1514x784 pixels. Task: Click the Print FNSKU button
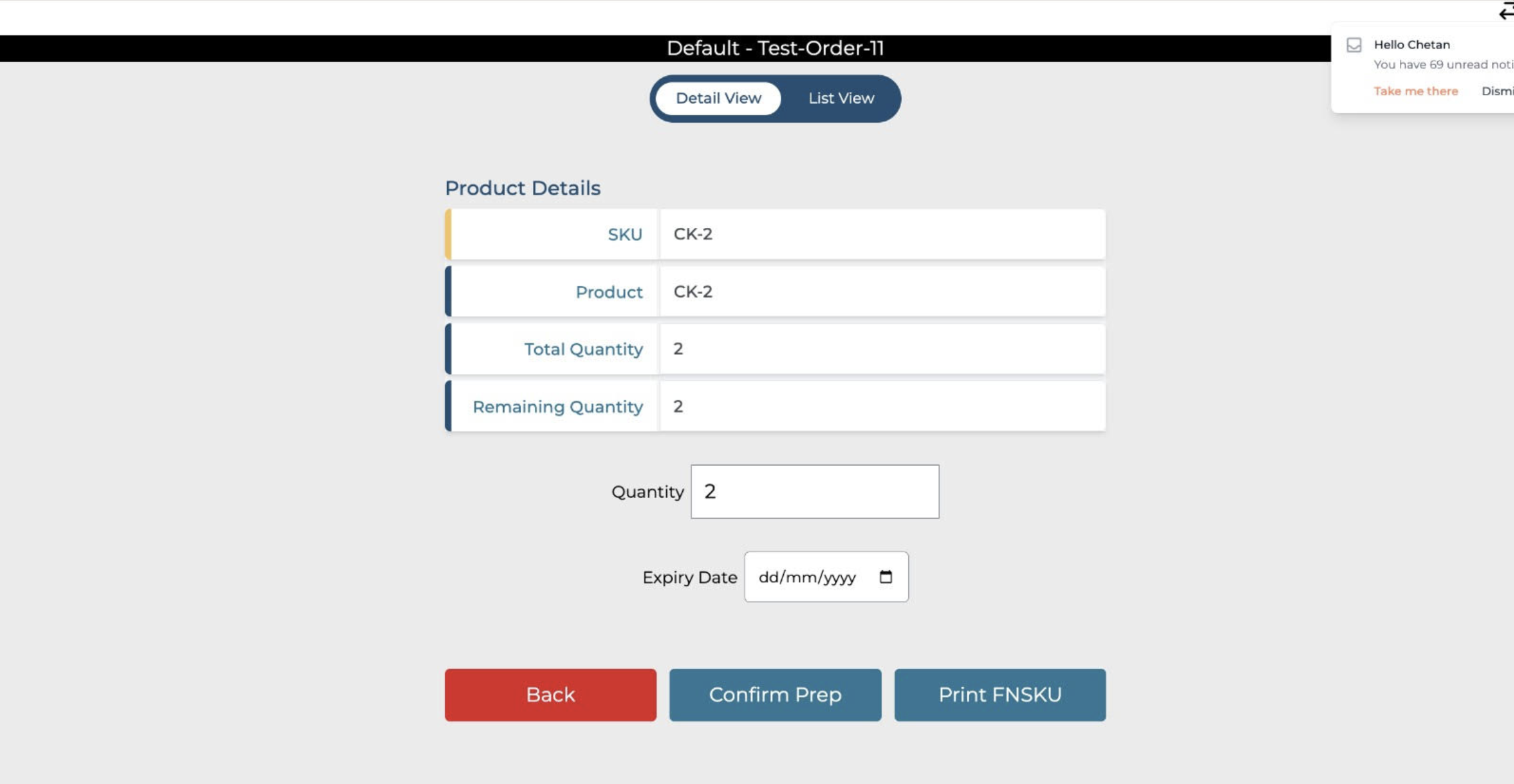point(1000,695)
